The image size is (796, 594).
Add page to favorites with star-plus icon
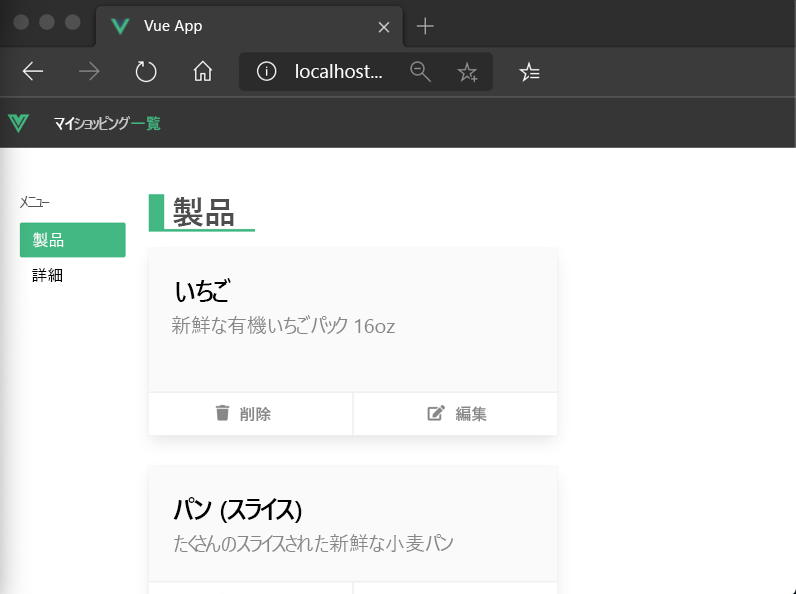[x=468, y=72]
